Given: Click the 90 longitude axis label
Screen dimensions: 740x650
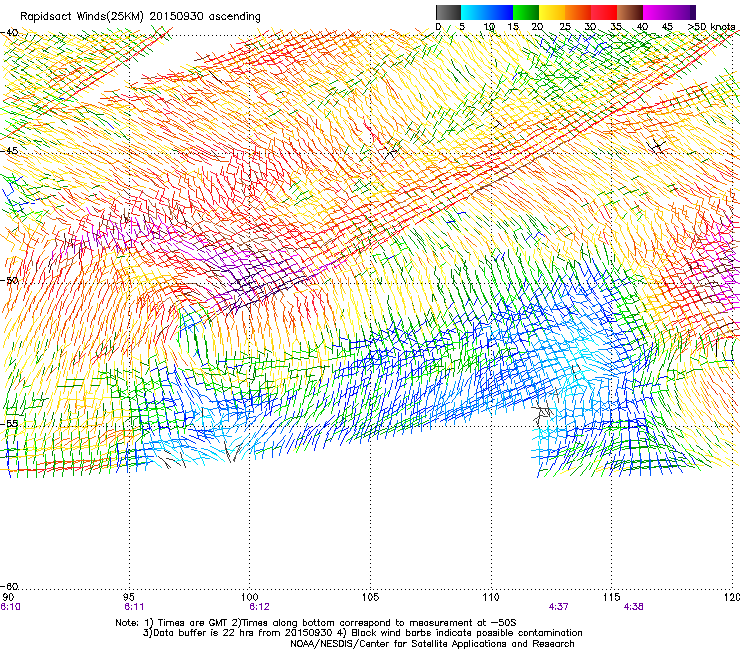Looking at the screenshot, I should coord(8,597).
